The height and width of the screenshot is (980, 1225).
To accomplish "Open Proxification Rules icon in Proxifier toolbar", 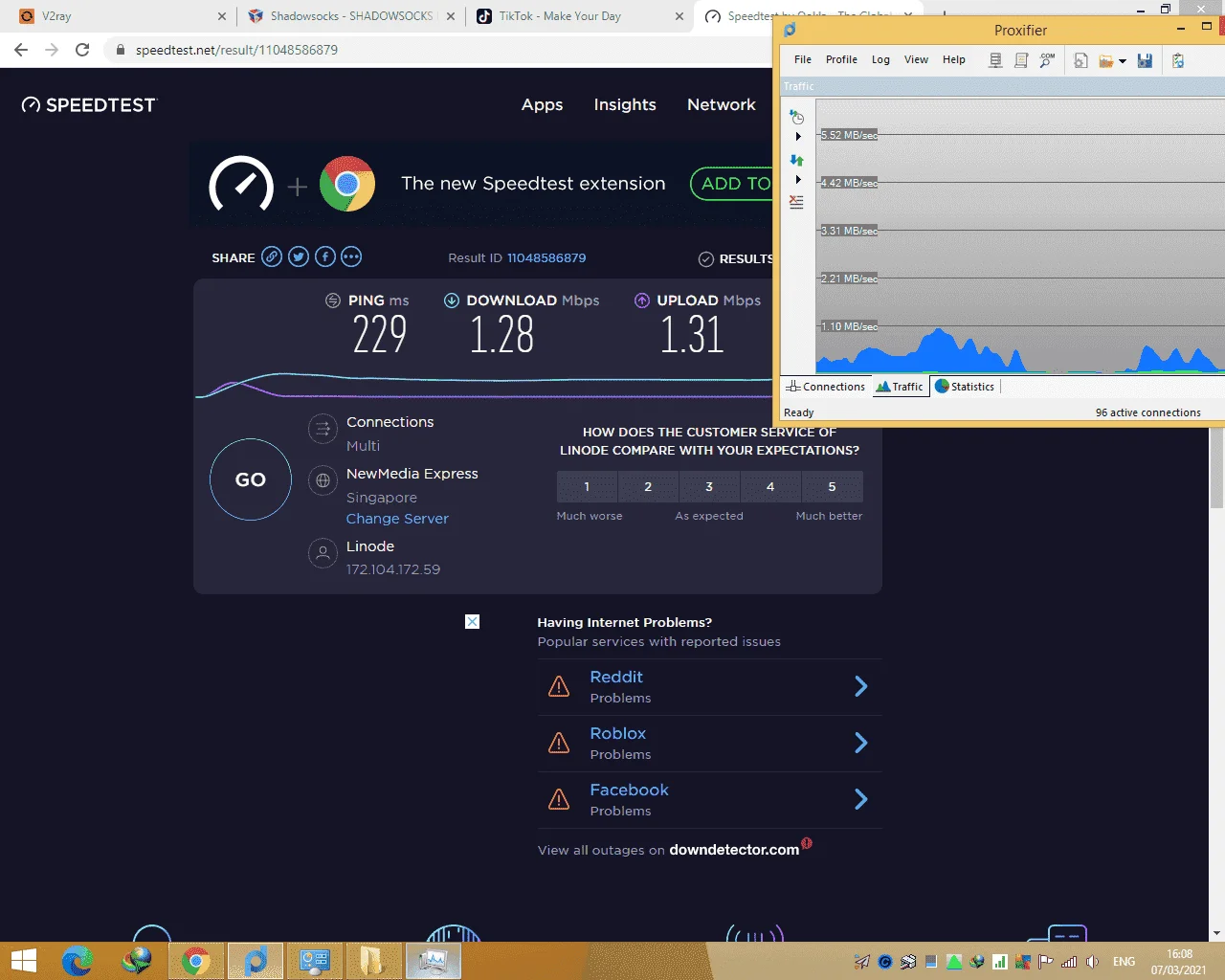I will coord(1021,60).
